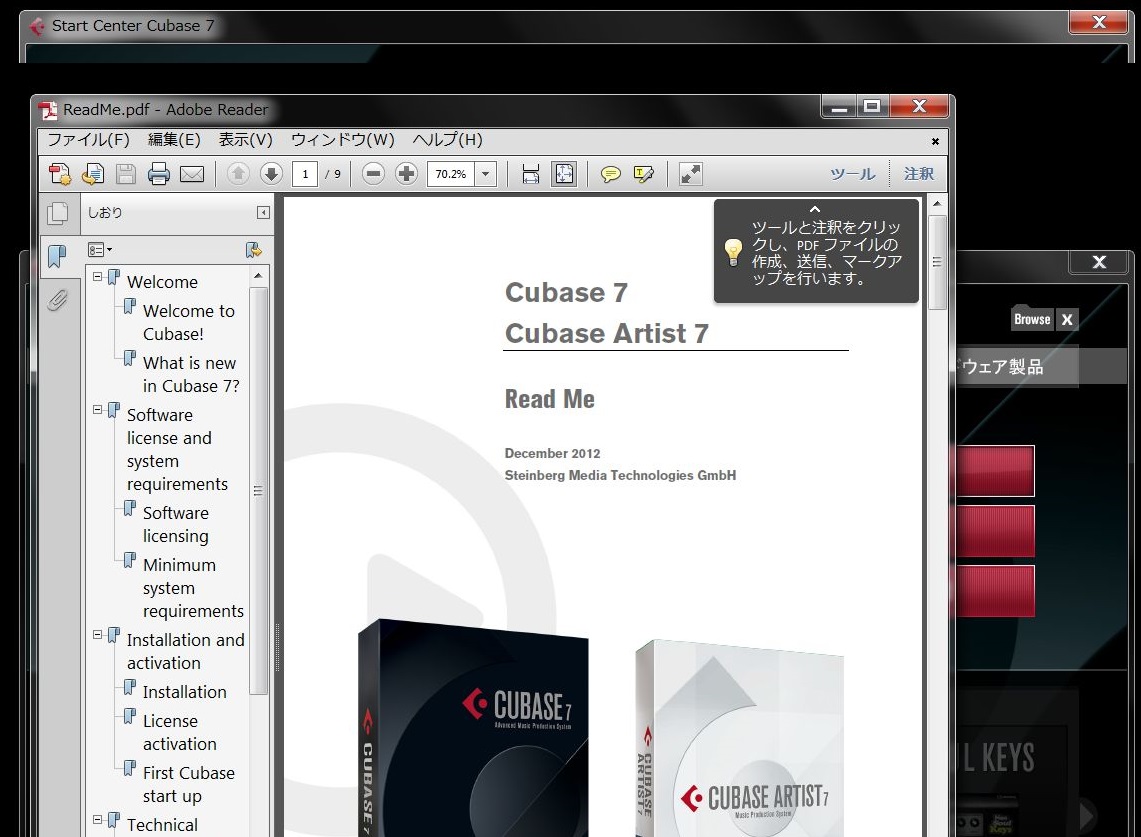
Task: Click the new bookmark icon
Action: pos(253,250)
